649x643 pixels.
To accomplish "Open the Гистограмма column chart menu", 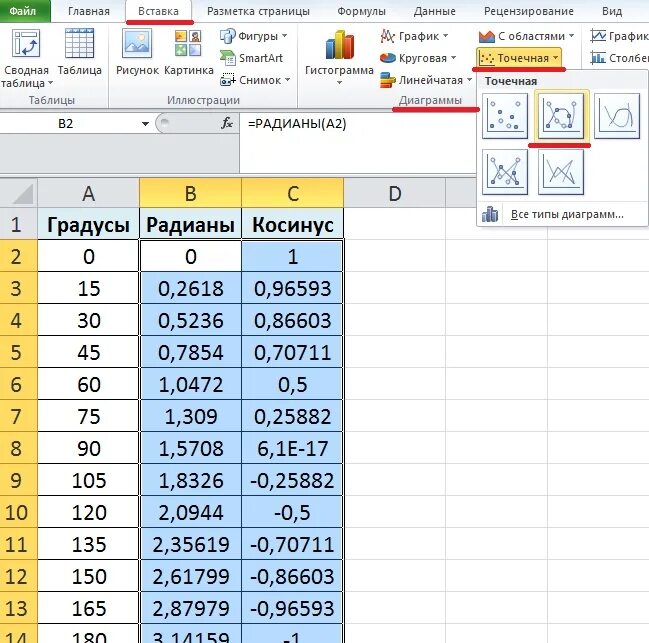I will (x=339, y=56).
